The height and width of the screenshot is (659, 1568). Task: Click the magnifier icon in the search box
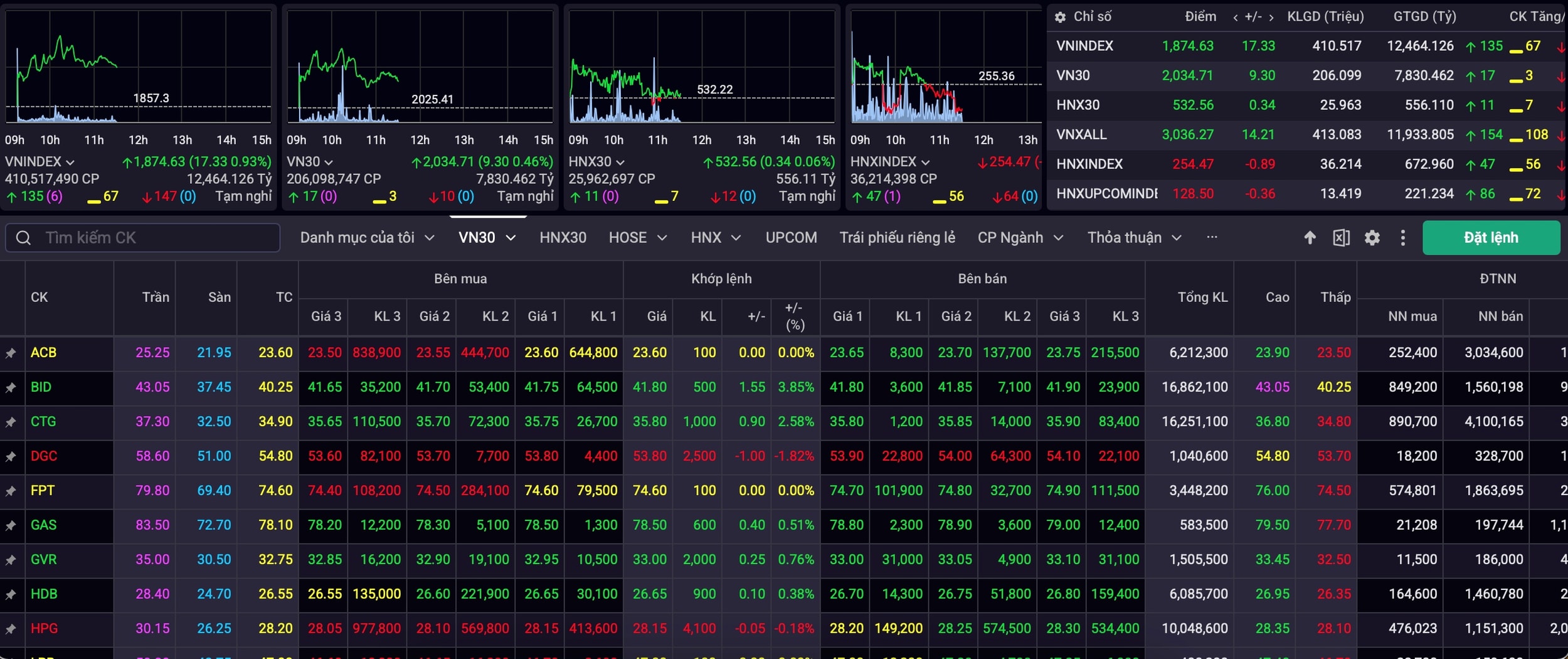[x=23, y=238]
